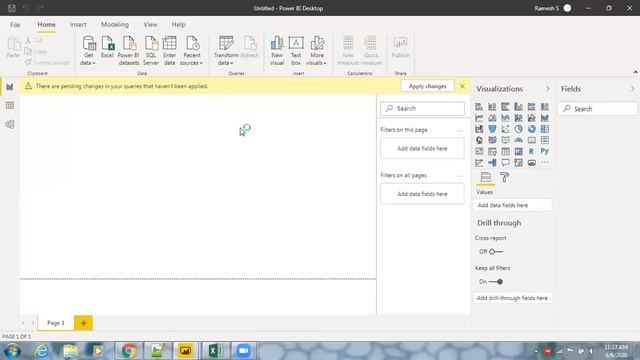Select the Decomposition tree visual
This screenshot has height=360, width=640.
pyautogui.click(x=492, y=162)
